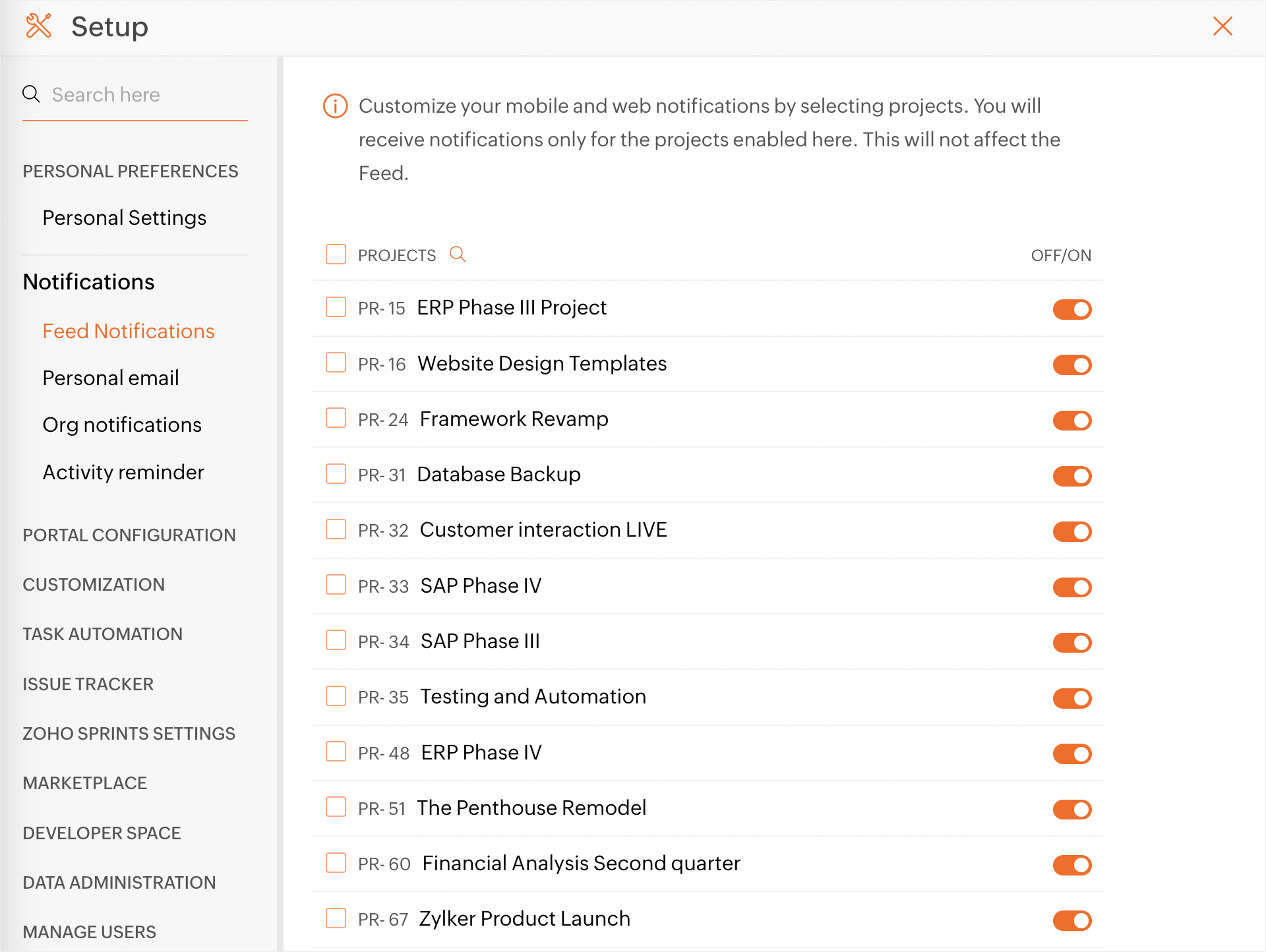Open Personal email notification settings
Screen dimensions: 1266x952
pos(111,378)
